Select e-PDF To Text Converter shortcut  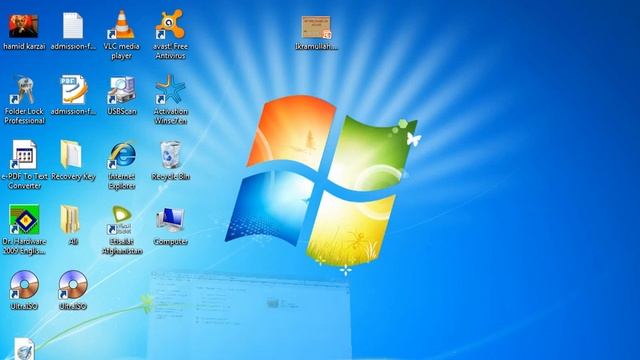click(24, 155)
